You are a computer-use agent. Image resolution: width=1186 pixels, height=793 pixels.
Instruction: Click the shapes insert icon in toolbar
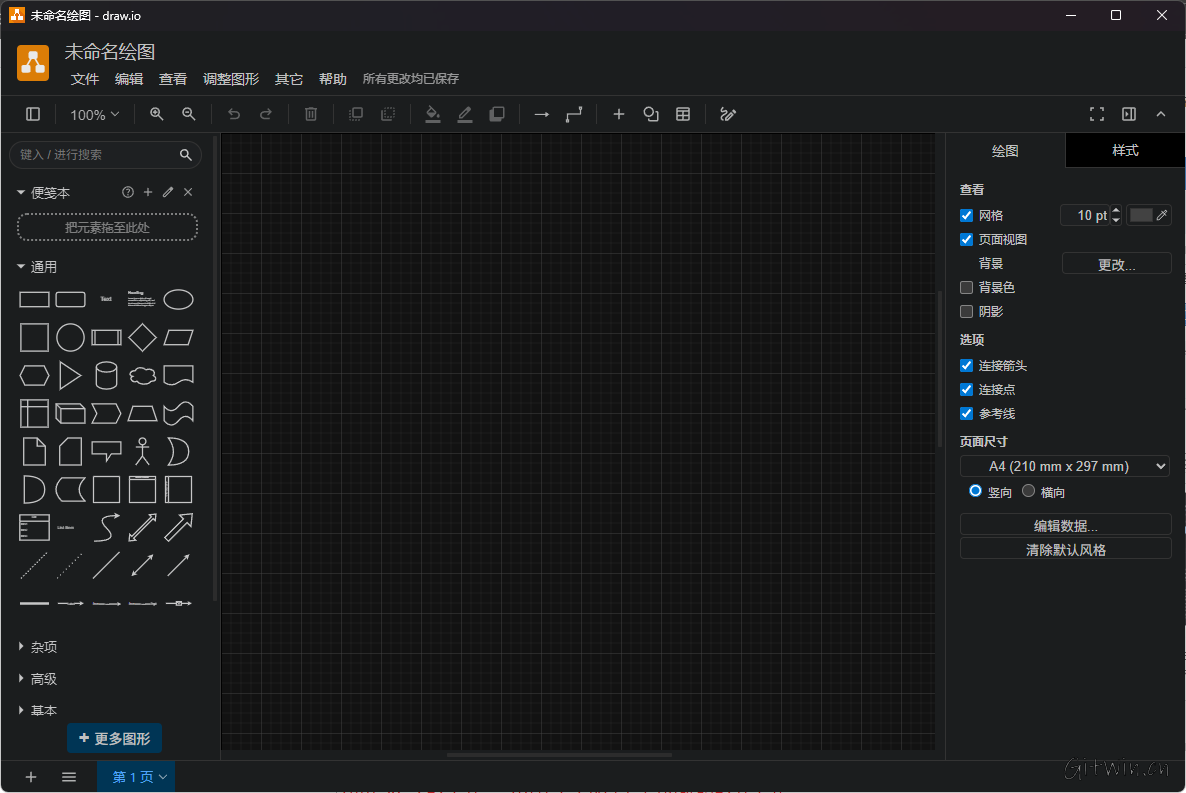(651, 114)
